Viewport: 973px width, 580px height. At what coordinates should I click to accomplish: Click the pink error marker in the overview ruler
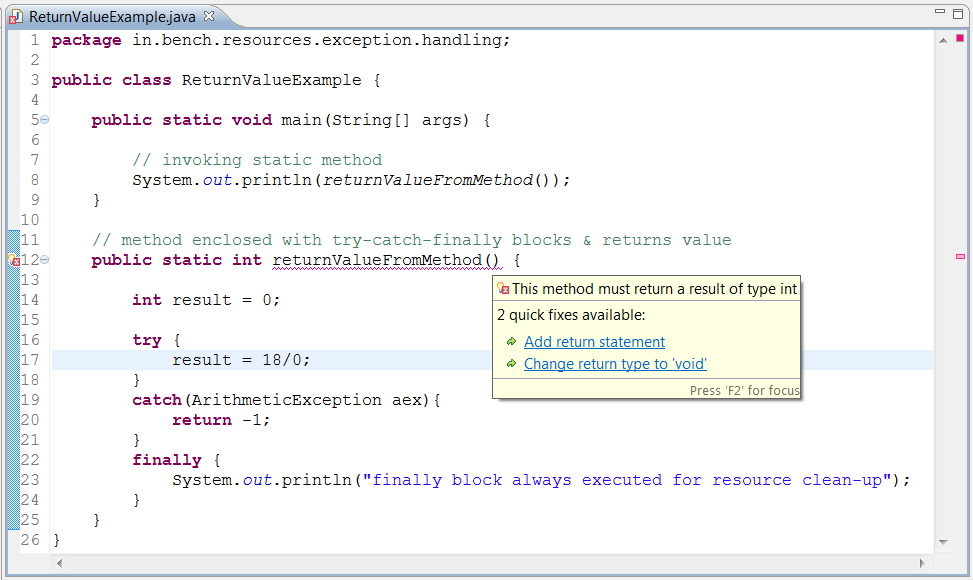click(x=960, y=256)
